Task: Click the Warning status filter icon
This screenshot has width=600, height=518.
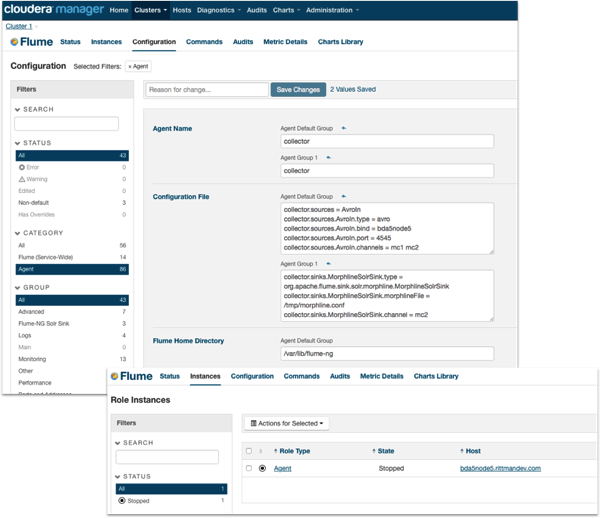Action: coord(22,179)
